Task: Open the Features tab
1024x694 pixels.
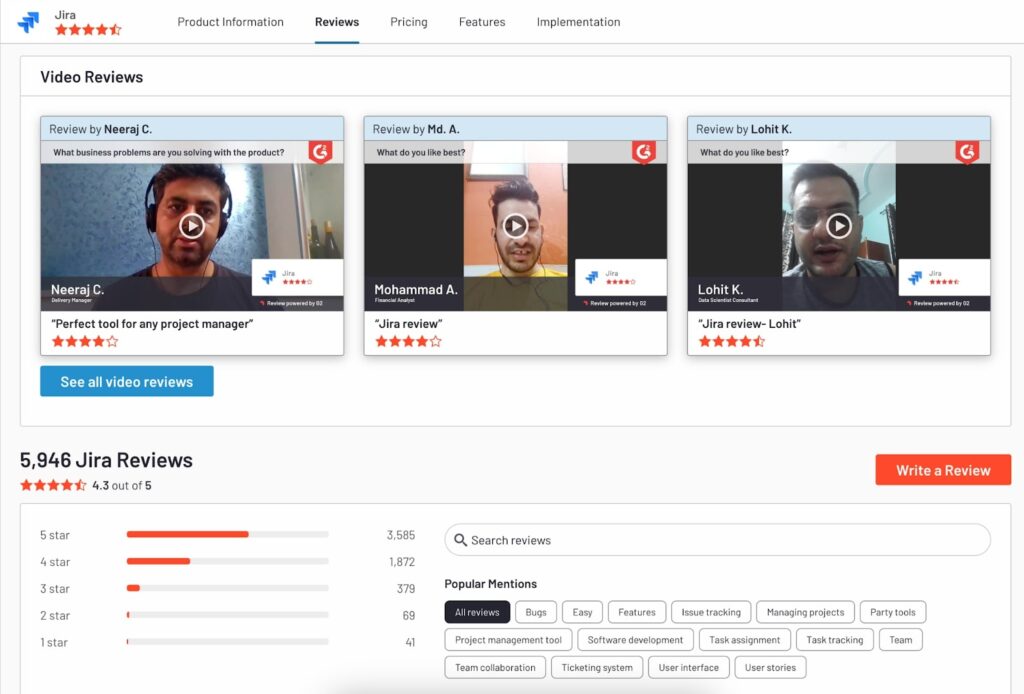Action: click(482, 22)
